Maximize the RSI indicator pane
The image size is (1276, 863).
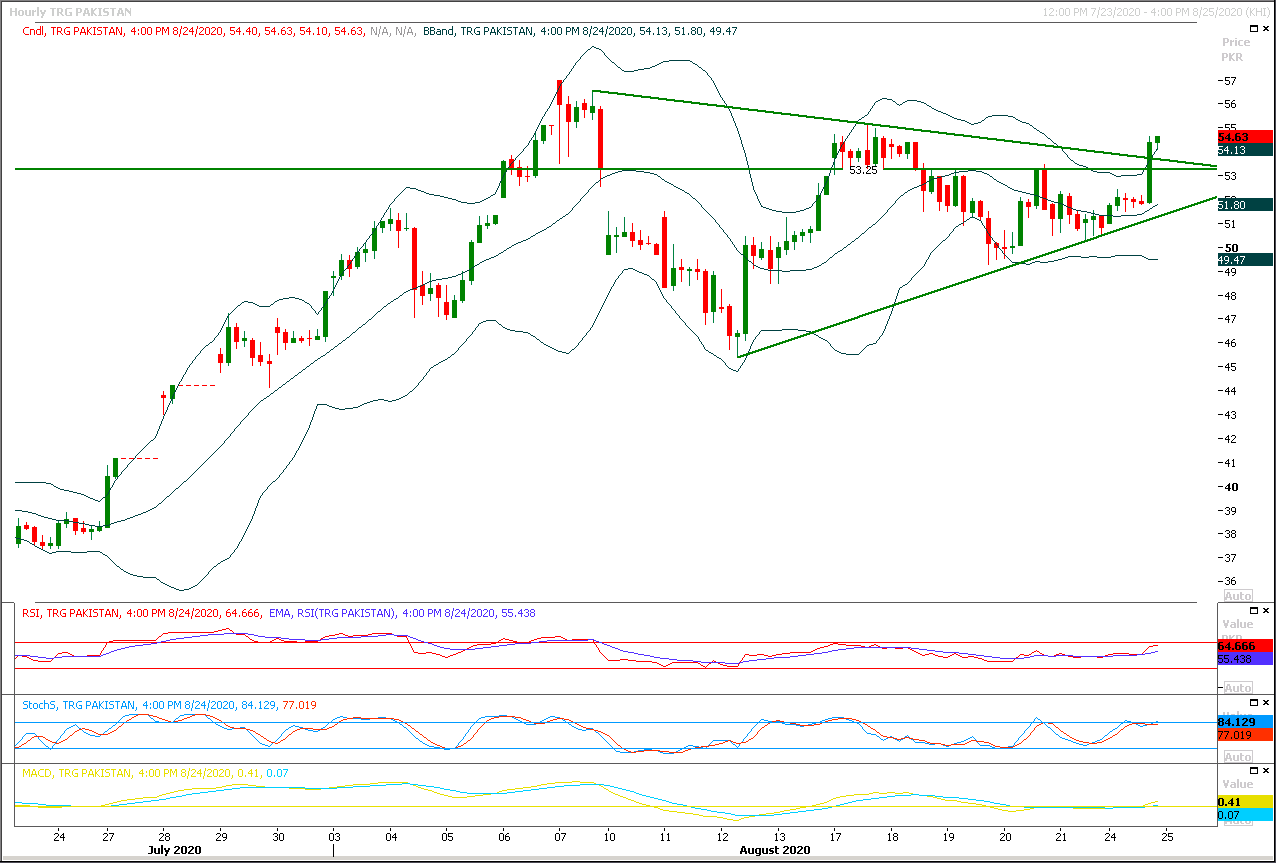point(1254,610)
